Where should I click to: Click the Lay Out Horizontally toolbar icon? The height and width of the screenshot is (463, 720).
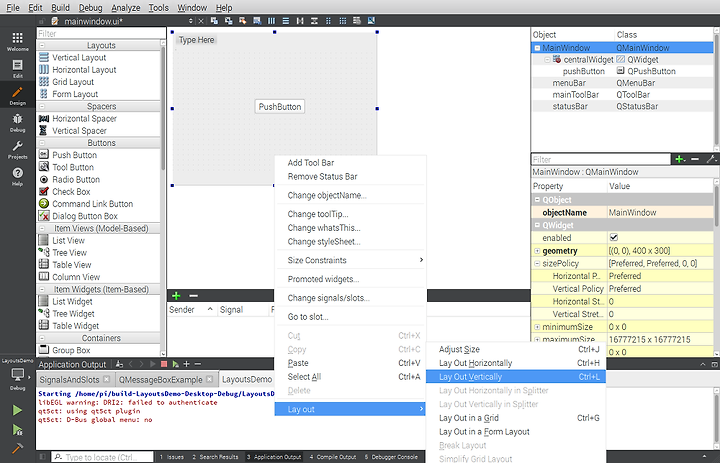coord(271,21)
